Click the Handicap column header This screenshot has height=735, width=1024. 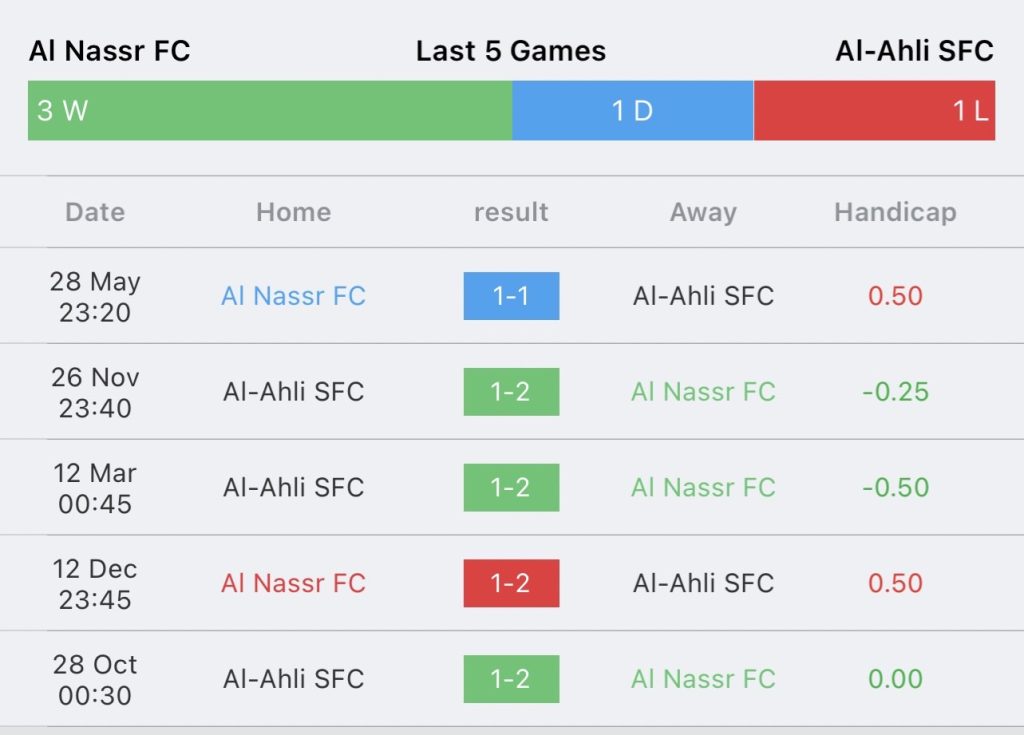click(895, 212)
